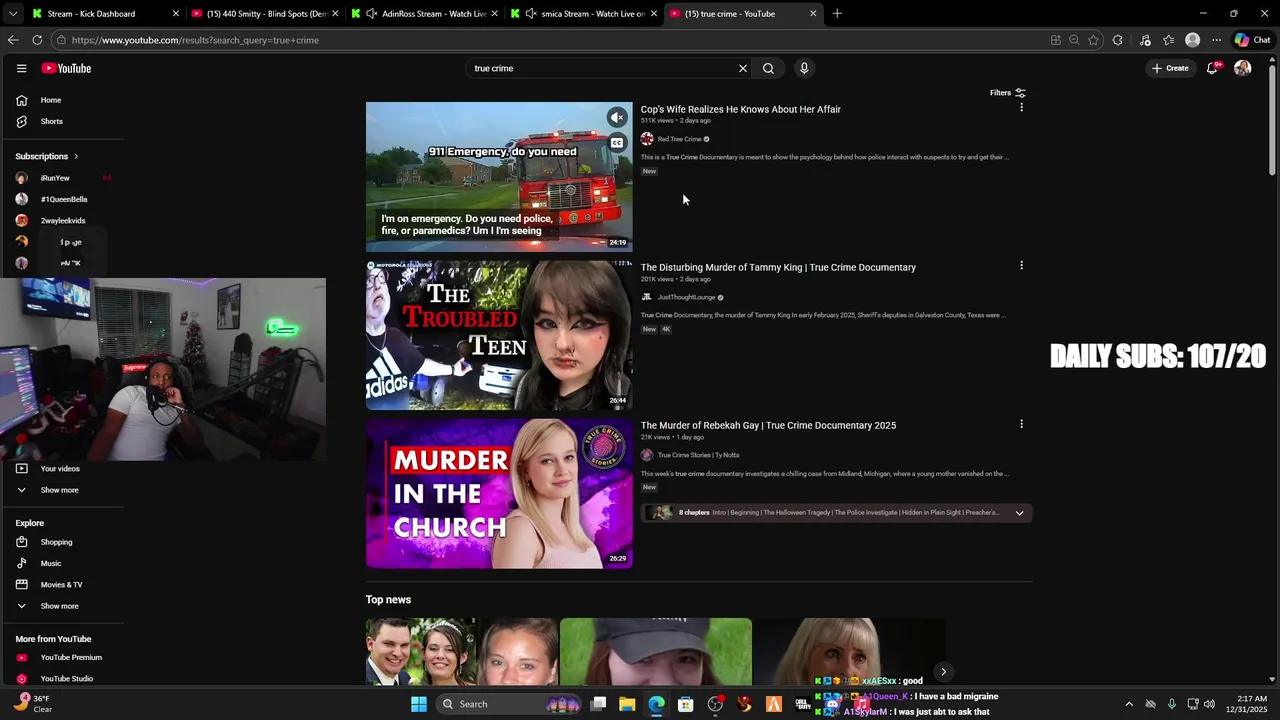
Task: Advance the Top news carousel with the arrow
Action: [x=943, y=672]
